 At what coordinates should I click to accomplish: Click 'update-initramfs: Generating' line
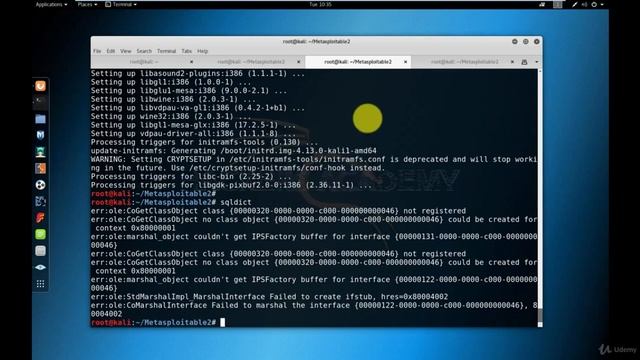coord(233,151)
